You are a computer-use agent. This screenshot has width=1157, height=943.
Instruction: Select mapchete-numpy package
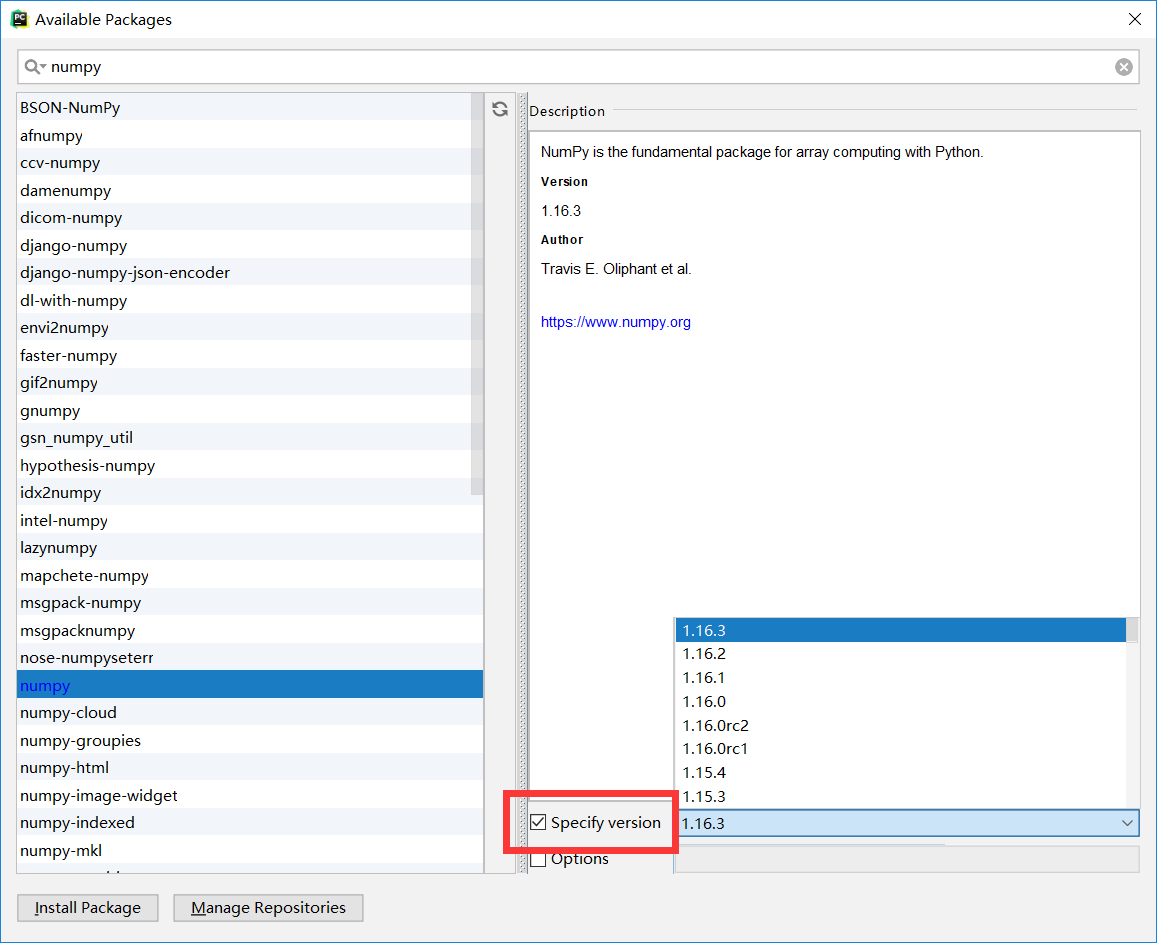tap(250, 575)
